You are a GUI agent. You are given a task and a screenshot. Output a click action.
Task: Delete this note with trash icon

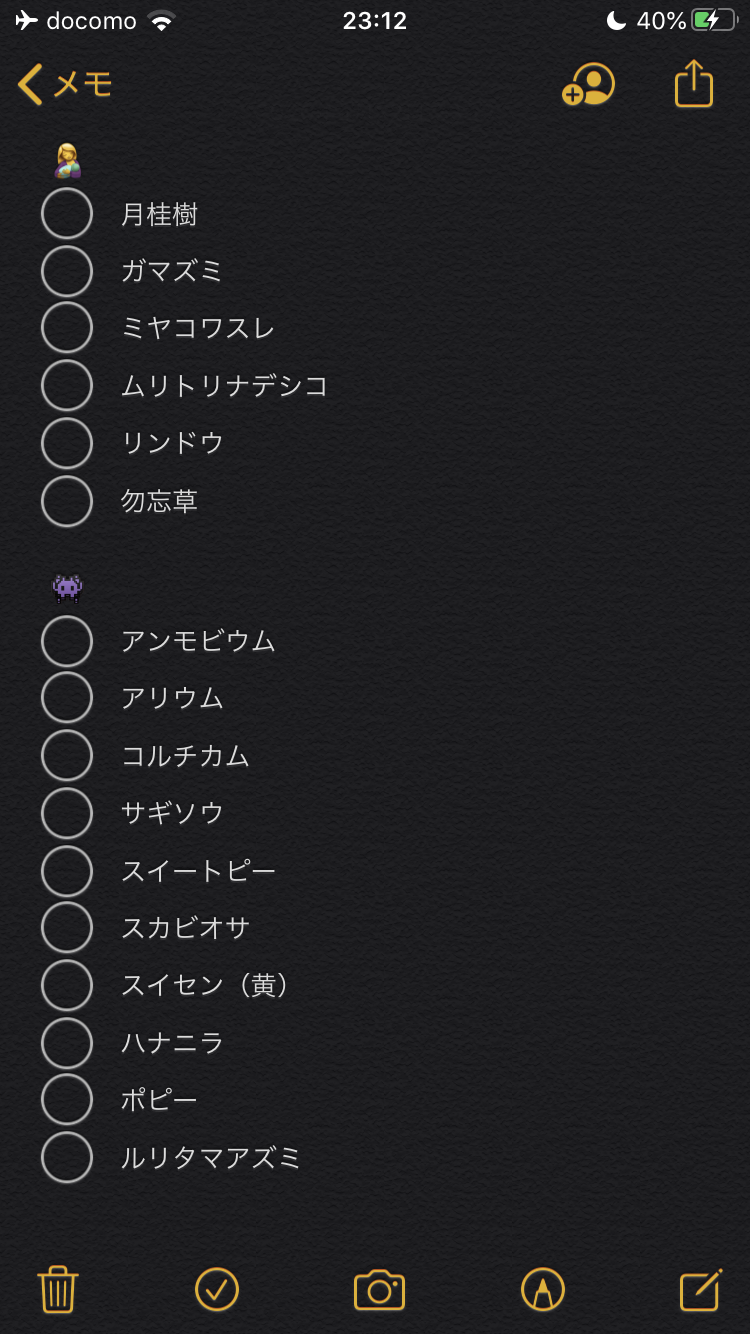click(58, 1289)
